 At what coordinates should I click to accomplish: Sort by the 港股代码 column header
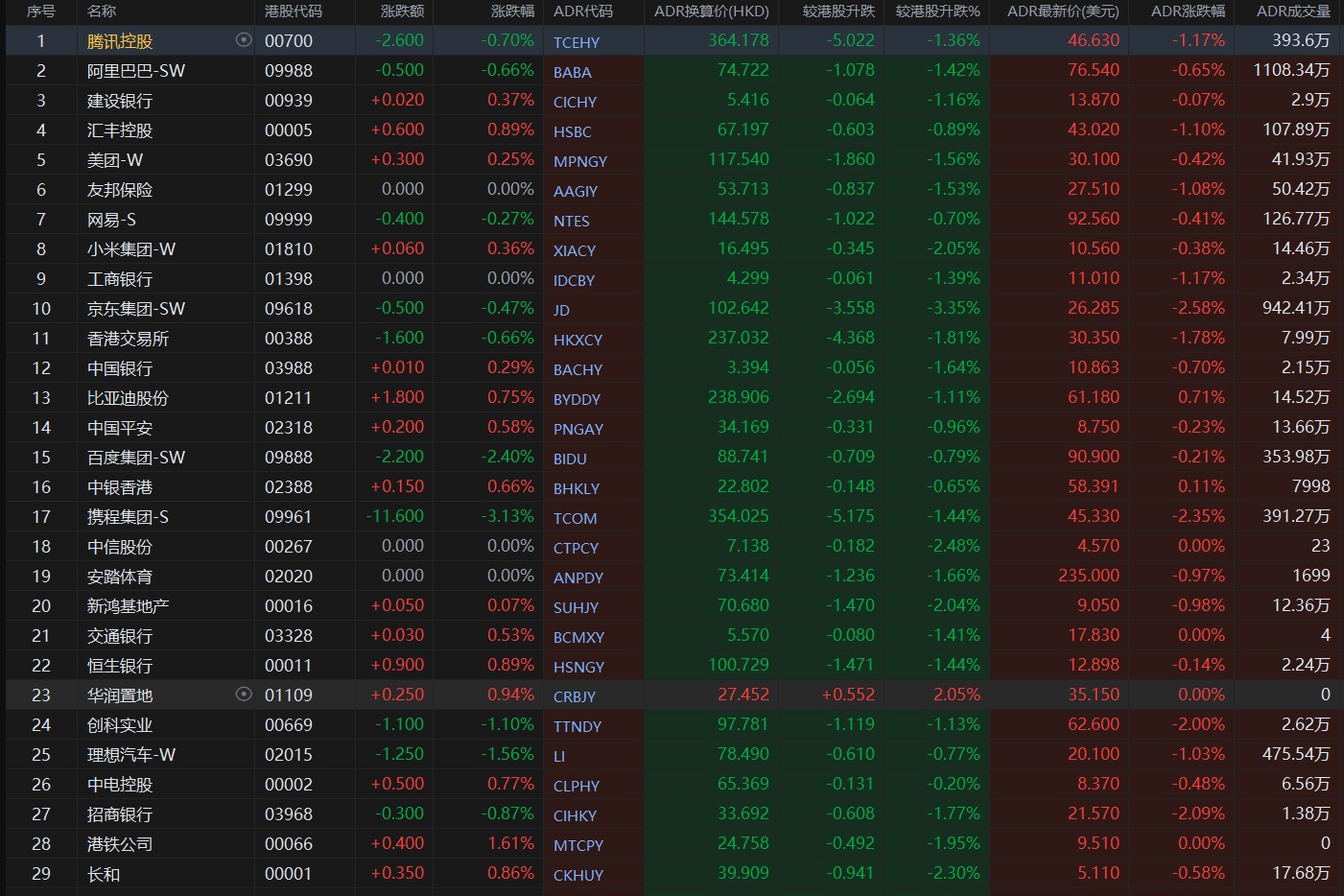(294, 12)
